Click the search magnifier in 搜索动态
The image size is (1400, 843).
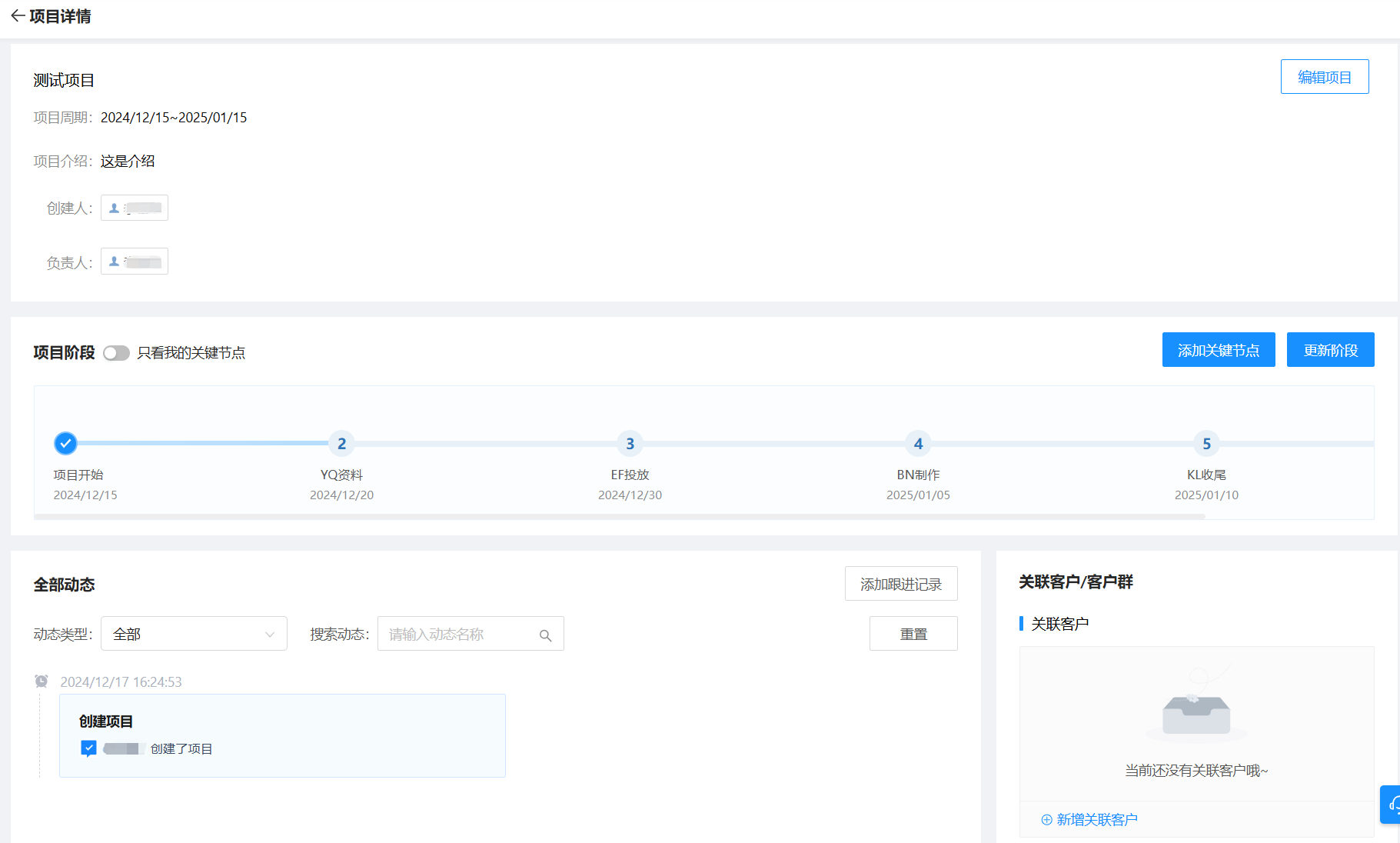tap(545, 635)
